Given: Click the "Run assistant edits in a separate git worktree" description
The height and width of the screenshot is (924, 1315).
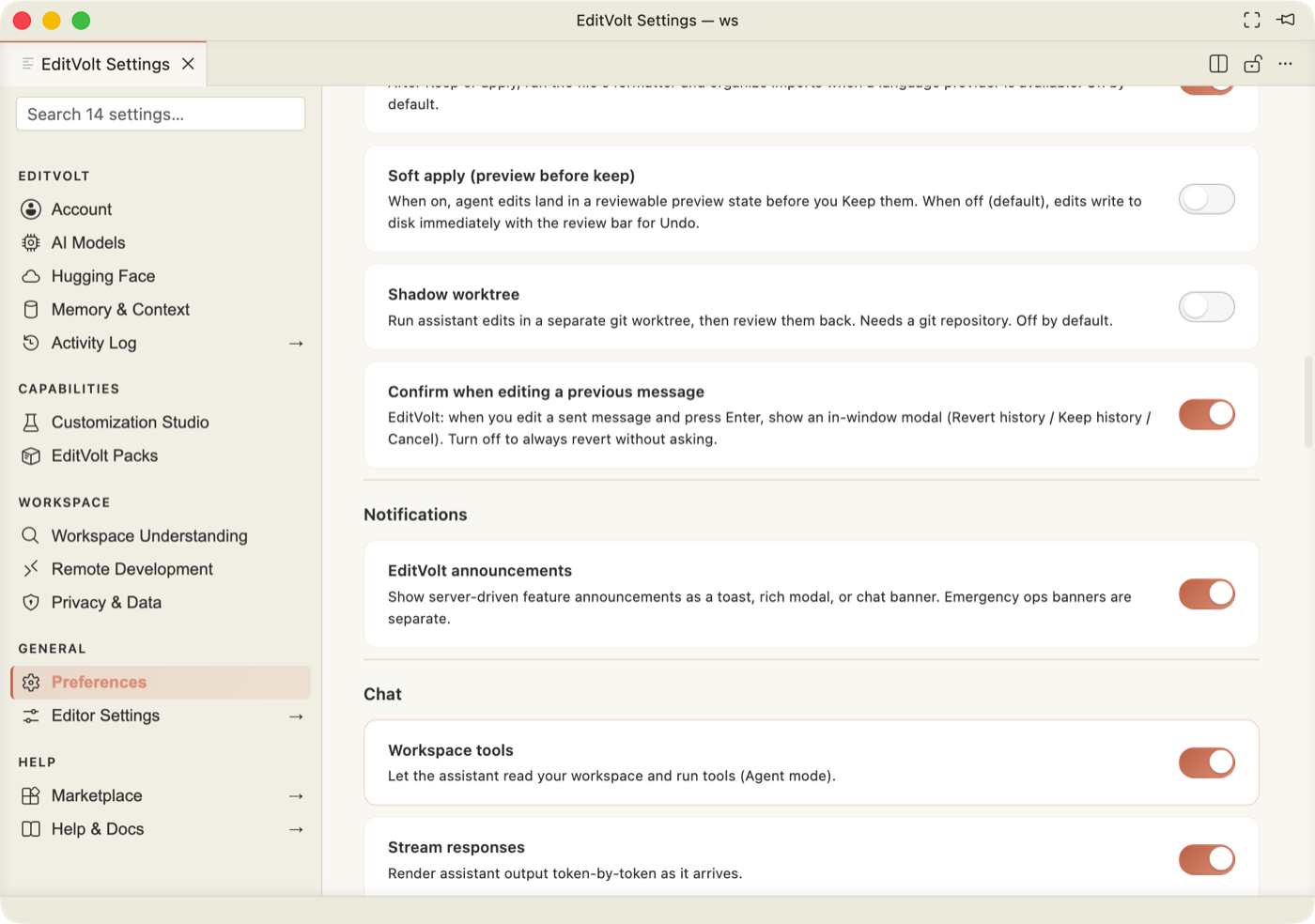Looking at the screenshot, I should coord(750,320).
